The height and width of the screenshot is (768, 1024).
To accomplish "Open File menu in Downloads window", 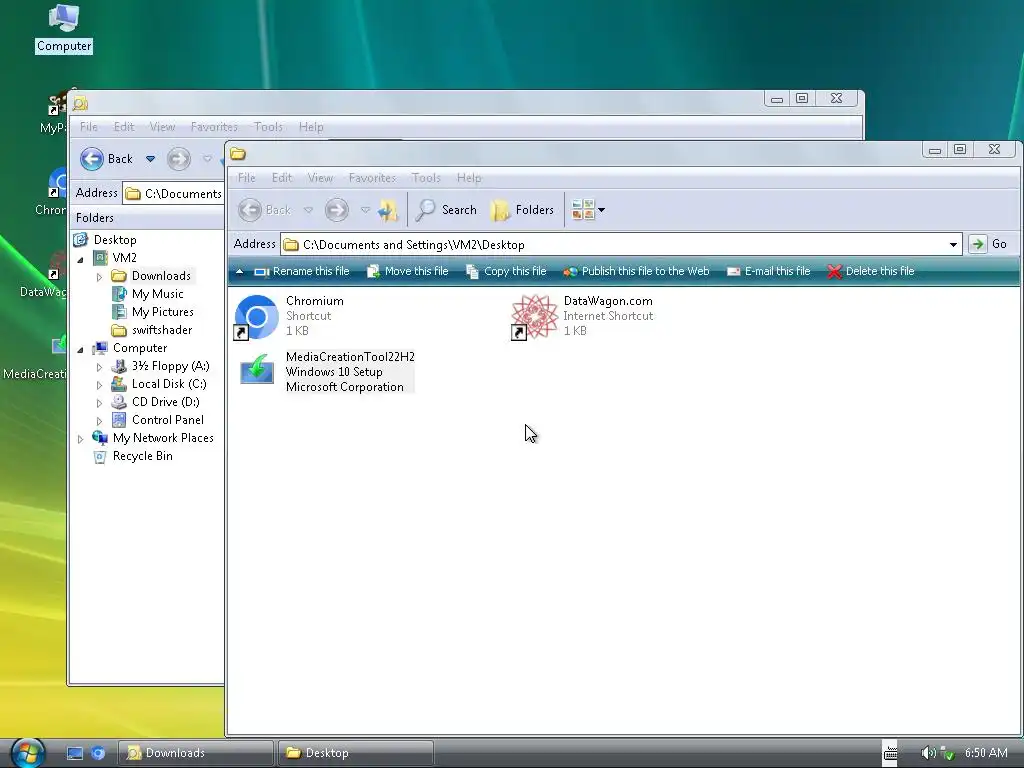I will [x=89, y=127].
